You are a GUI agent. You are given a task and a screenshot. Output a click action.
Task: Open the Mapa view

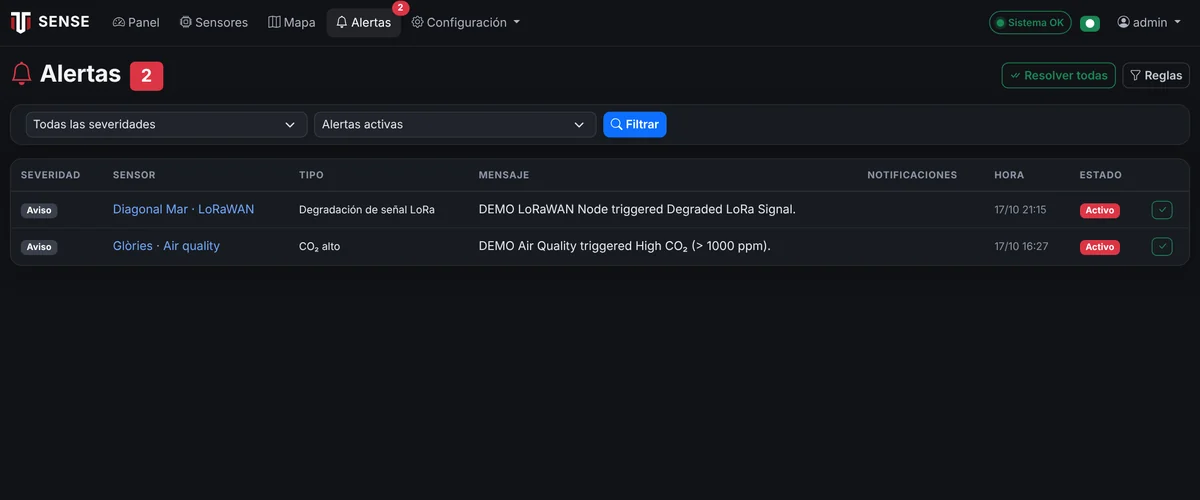click(x=292, y=22)
